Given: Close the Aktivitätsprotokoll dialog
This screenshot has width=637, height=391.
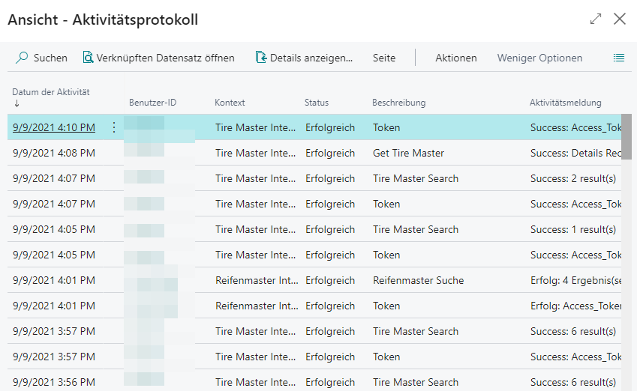Looking at the screenshot, I should 620,19.
